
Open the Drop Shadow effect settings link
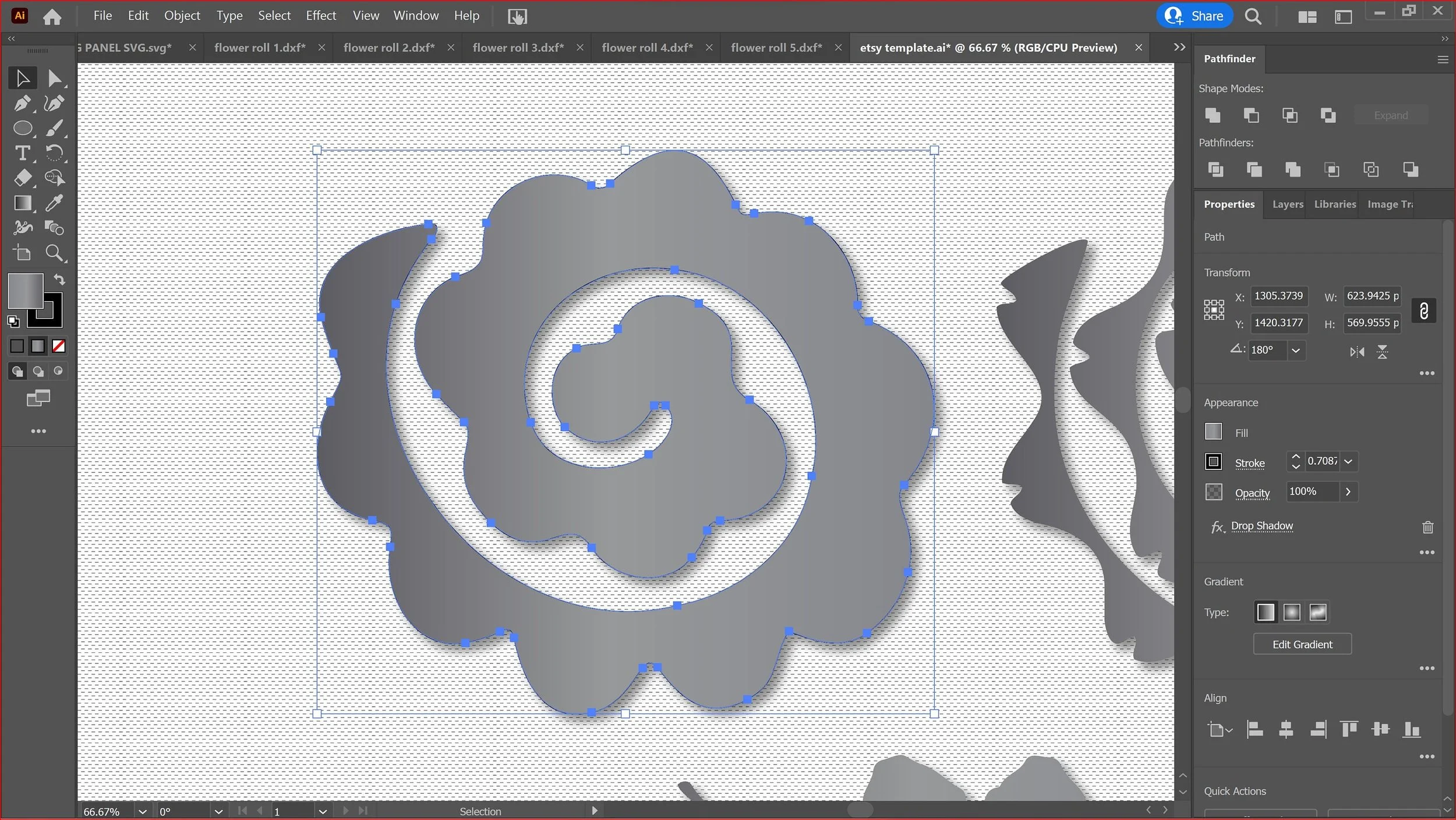(x=1261, y=526)
